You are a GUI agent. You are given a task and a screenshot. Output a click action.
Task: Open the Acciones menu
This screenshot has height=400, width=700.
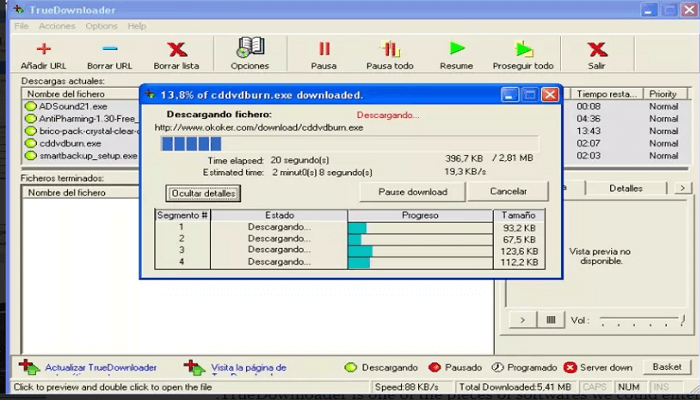point(57,26)
